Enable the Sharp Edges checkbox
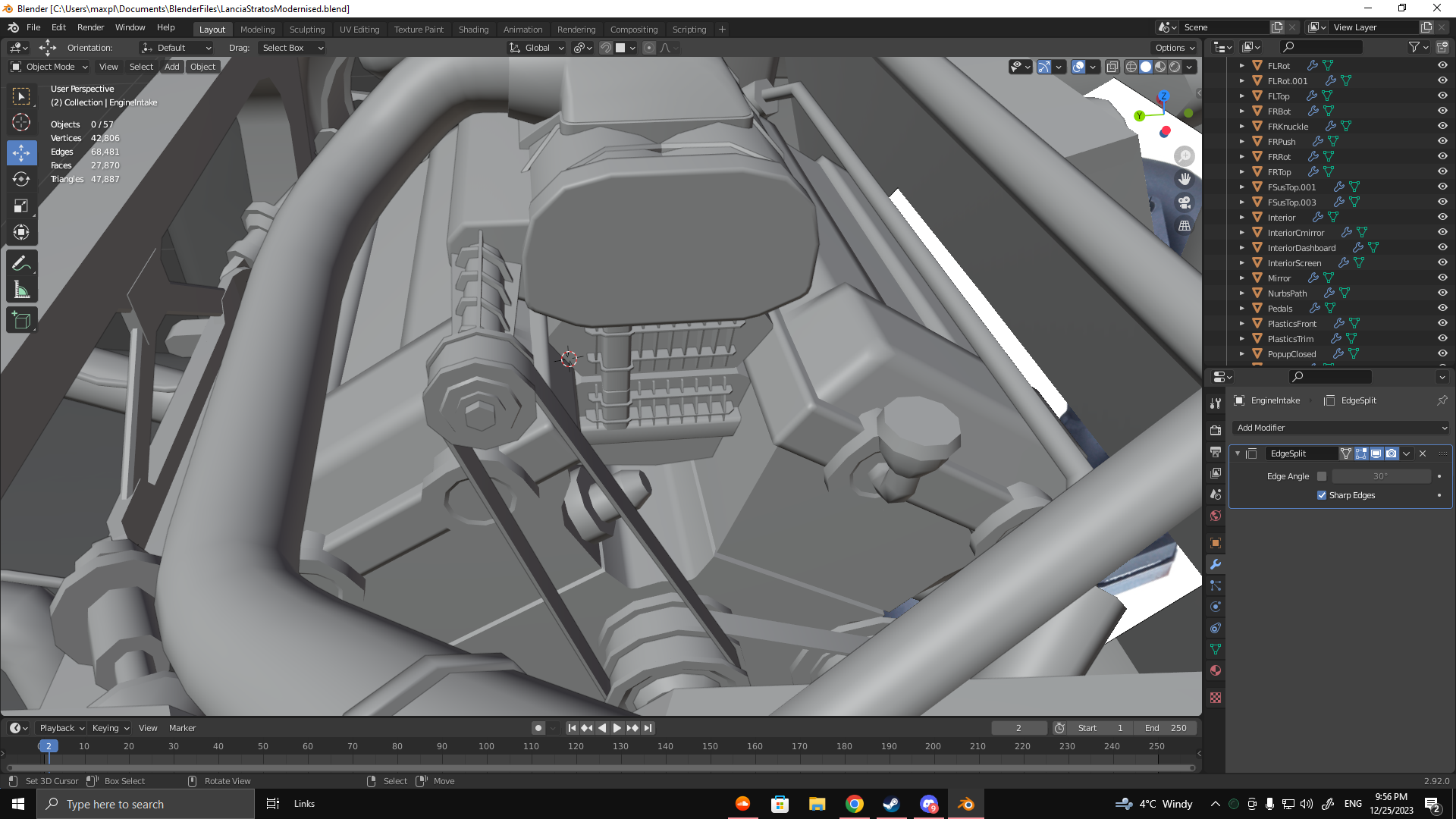Viewport: 1456px width, 819px height. coord(1322,495)
